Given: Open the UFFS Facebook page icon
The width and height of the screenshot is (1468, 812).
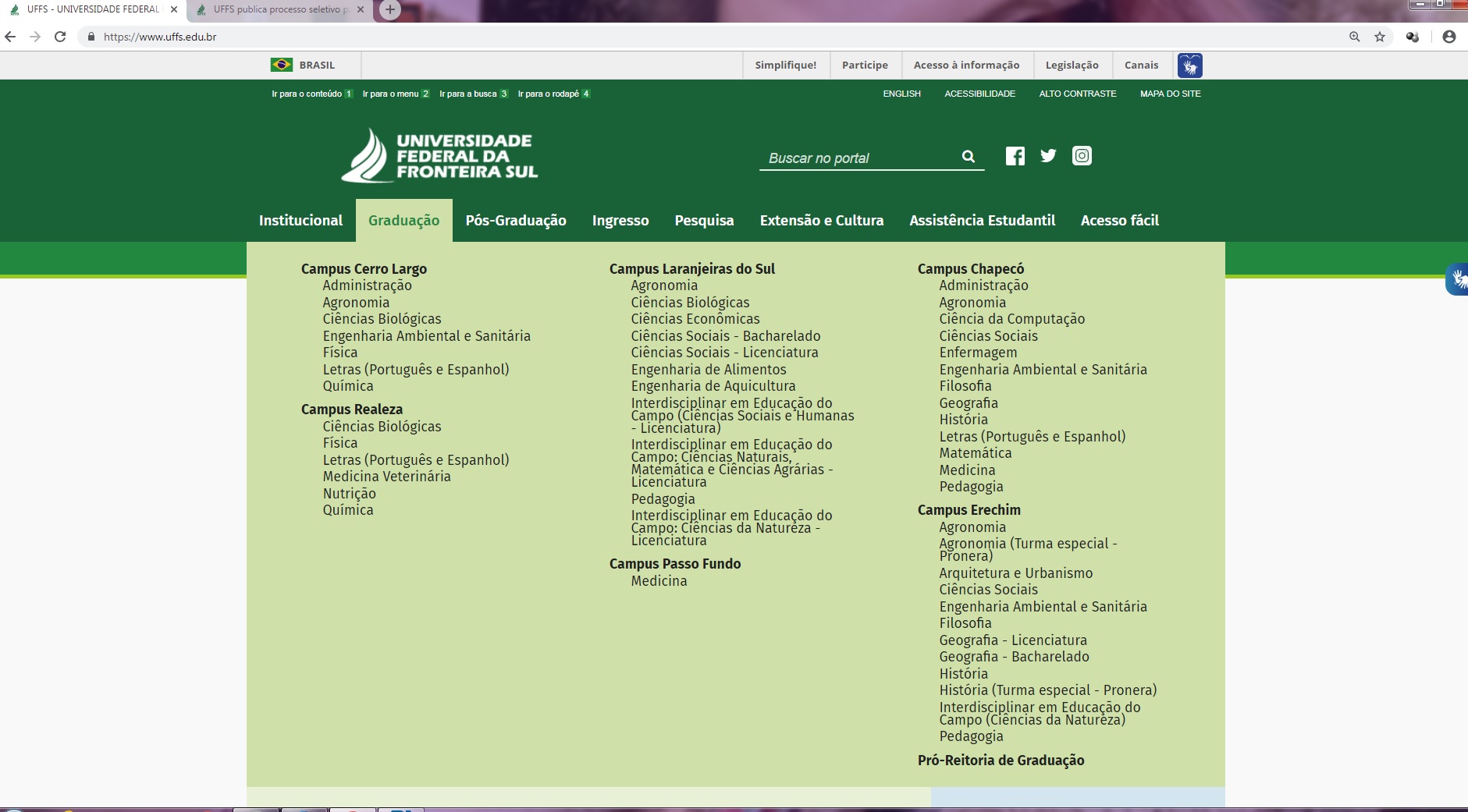Looking at the screenshot, I should tap(1015, 156).
